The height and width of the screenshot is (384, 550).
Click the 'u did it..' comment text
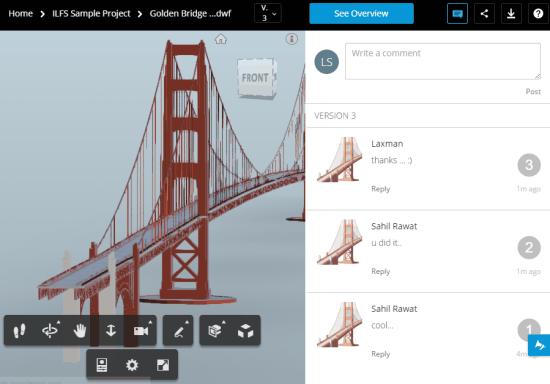[387, 243]
